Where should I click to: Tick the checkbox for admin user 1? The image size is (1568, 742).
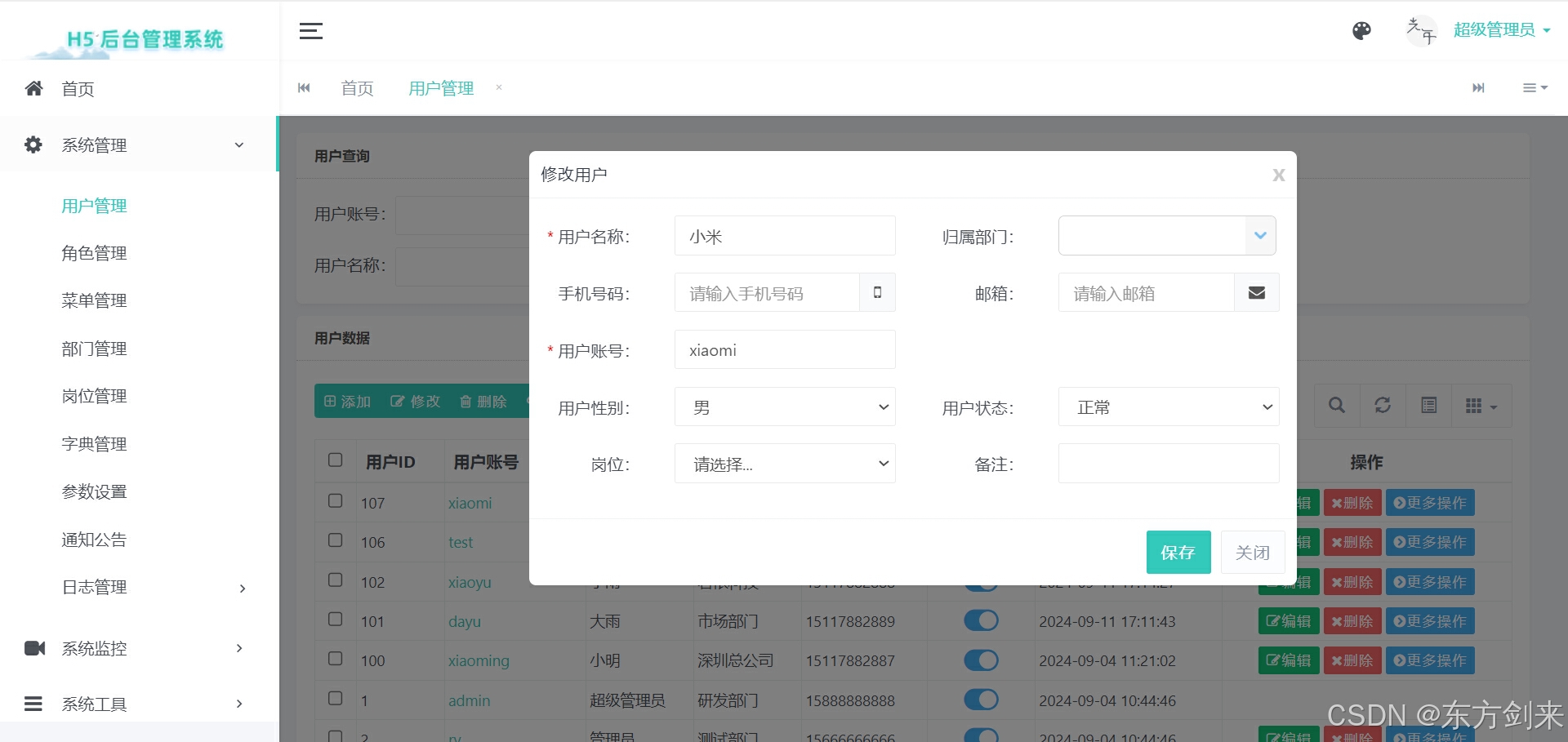(335, 698)
